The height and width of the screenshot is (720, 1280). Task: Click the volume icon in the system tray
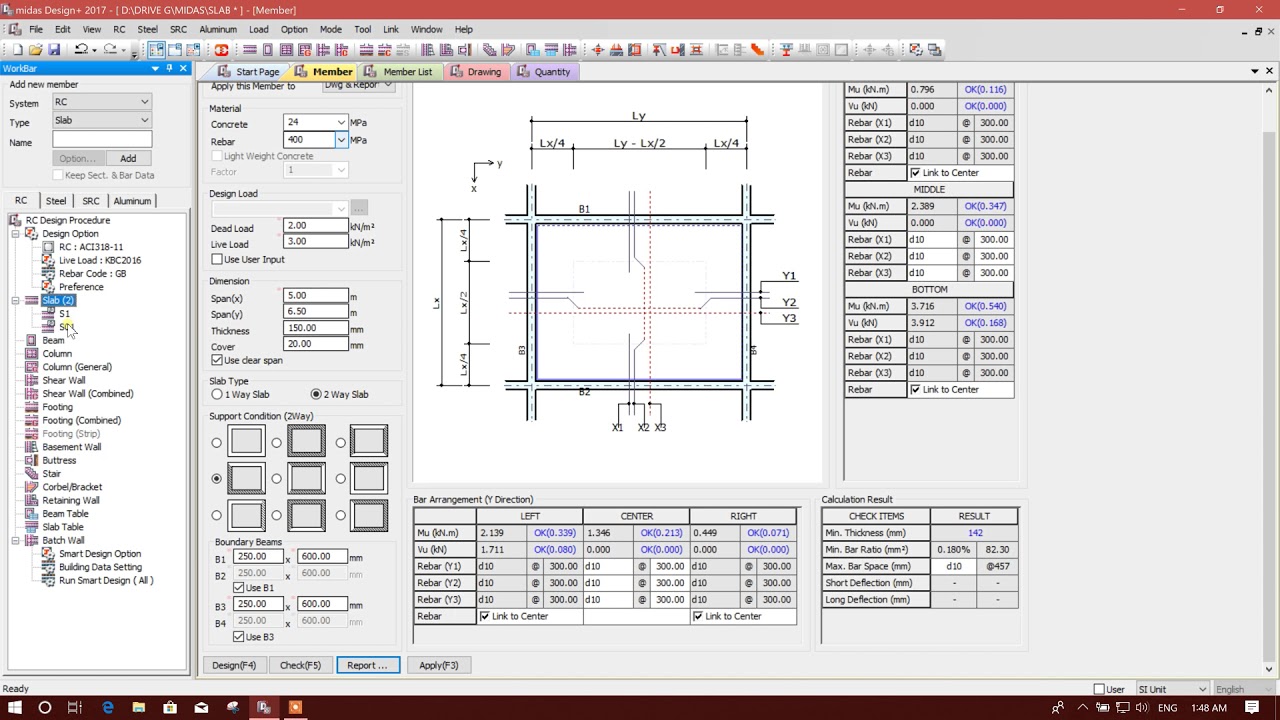[x=1144, y=708]
